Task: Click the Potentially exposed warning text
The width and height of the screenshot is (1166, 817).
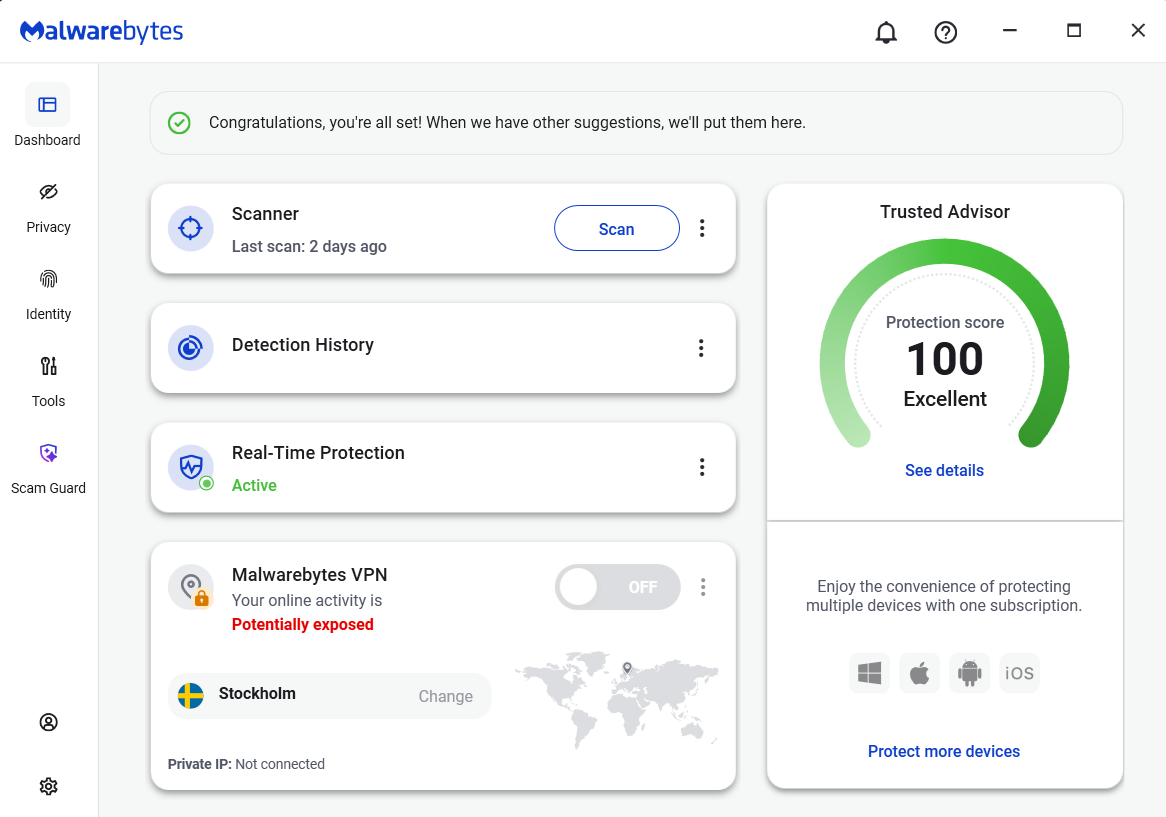Action: (303, 624)
